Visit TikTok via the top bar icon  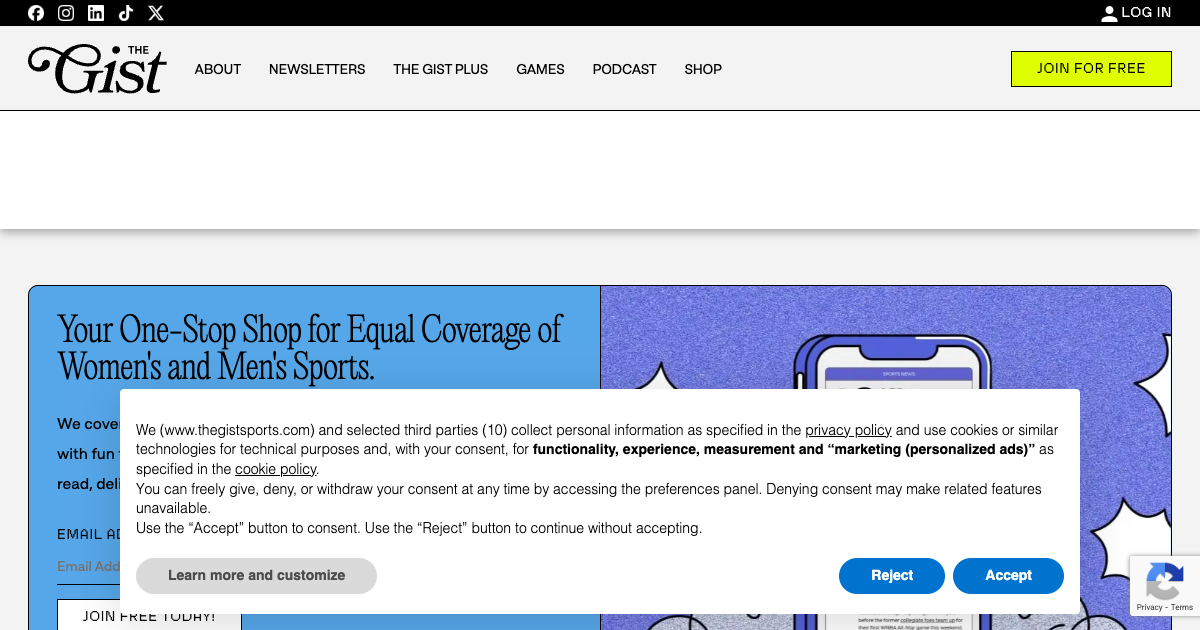126,13
